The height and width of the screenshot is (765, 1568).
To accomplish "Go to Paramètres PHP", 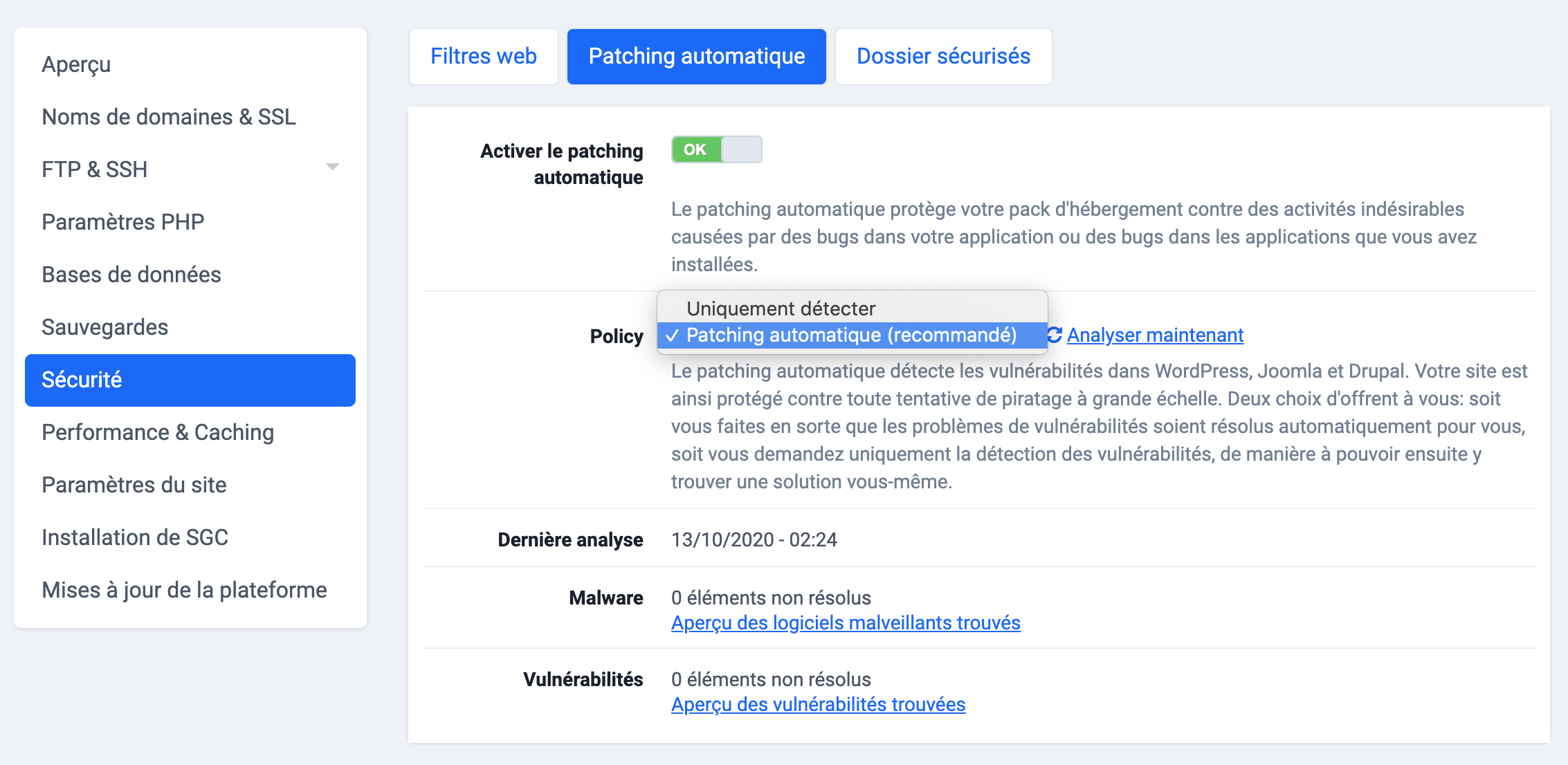I will point(122,221).
